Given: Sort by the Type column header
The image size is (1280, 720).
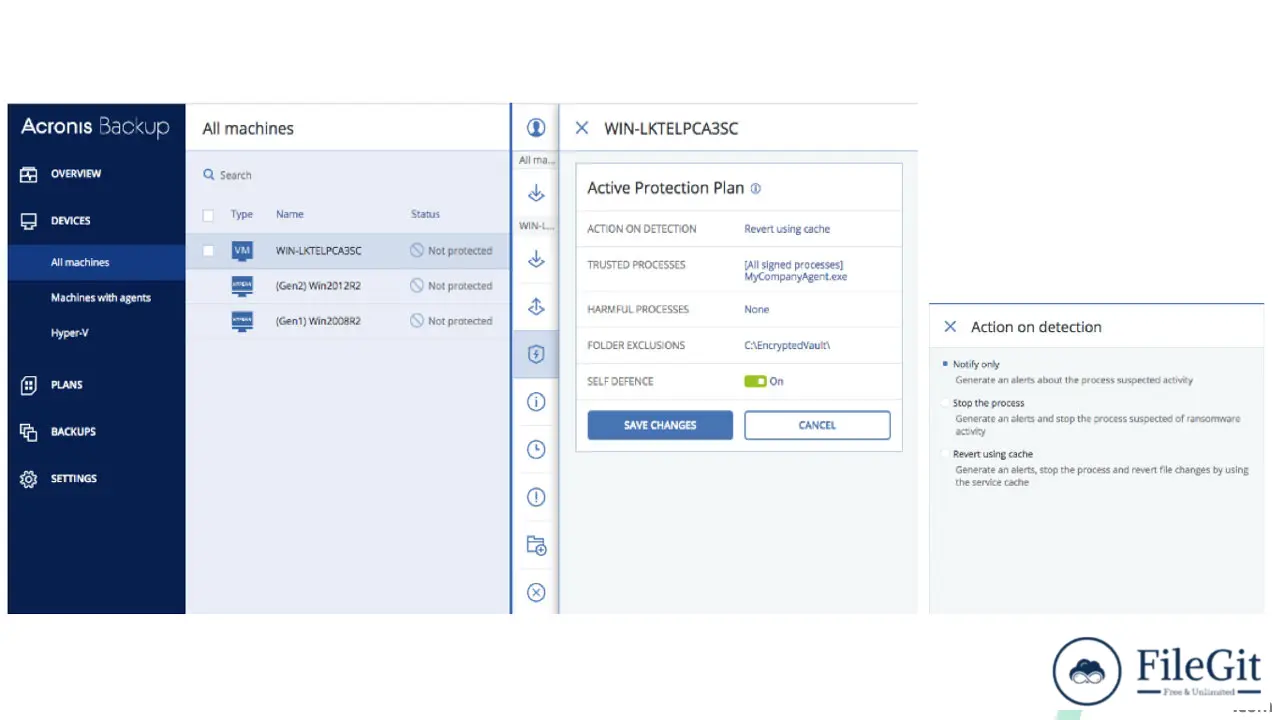Looking at the screenshot, I should (242, 215).
